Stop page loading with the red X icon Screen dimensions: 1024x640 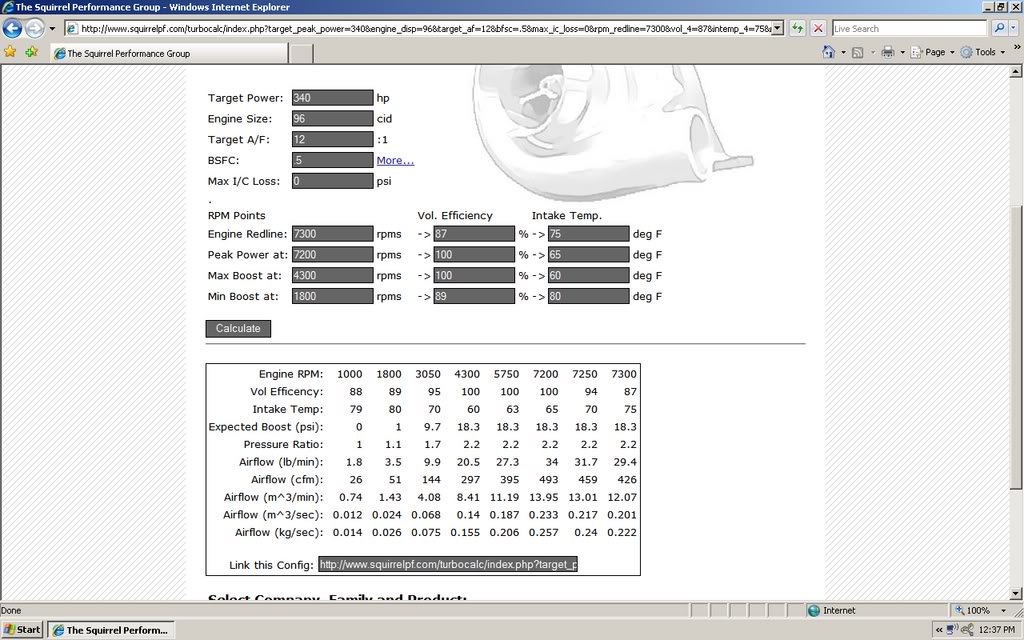click(x=818, y=27)
